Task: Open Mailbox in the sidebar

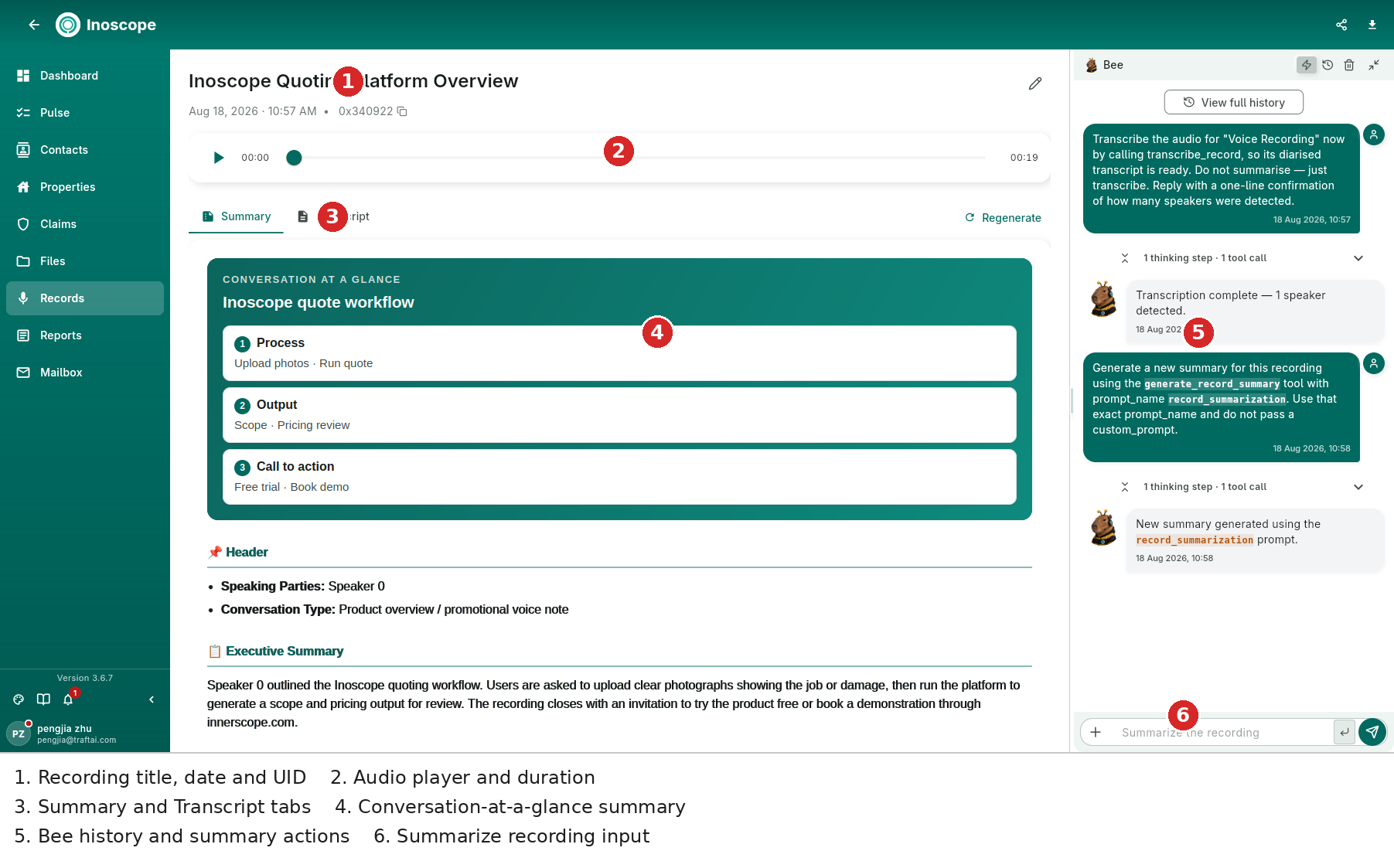Action: pyautogui.click(x=85, y=373)
